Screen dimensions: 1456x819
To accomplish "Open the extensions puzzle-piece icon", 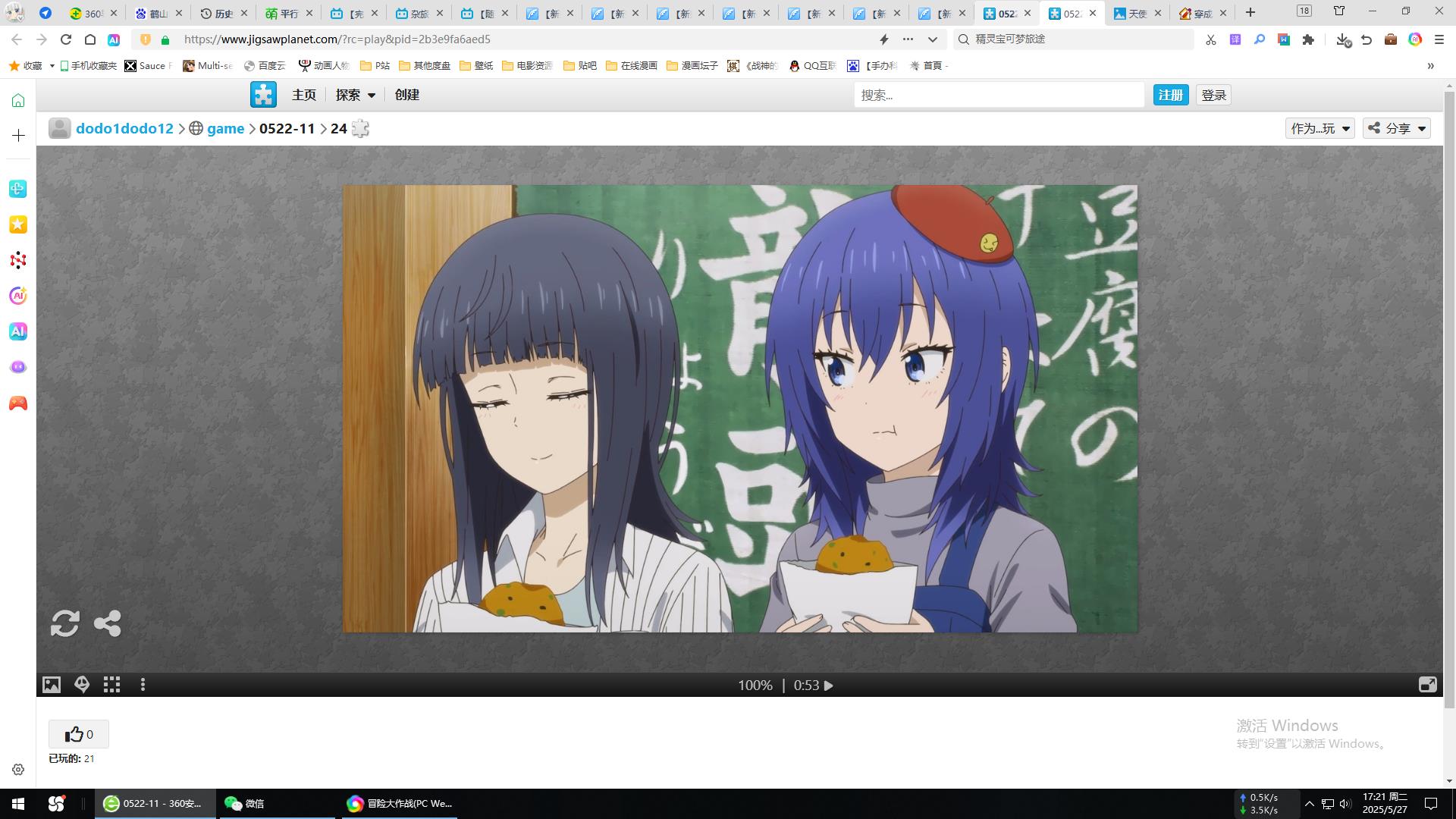I will [1308, 39].
